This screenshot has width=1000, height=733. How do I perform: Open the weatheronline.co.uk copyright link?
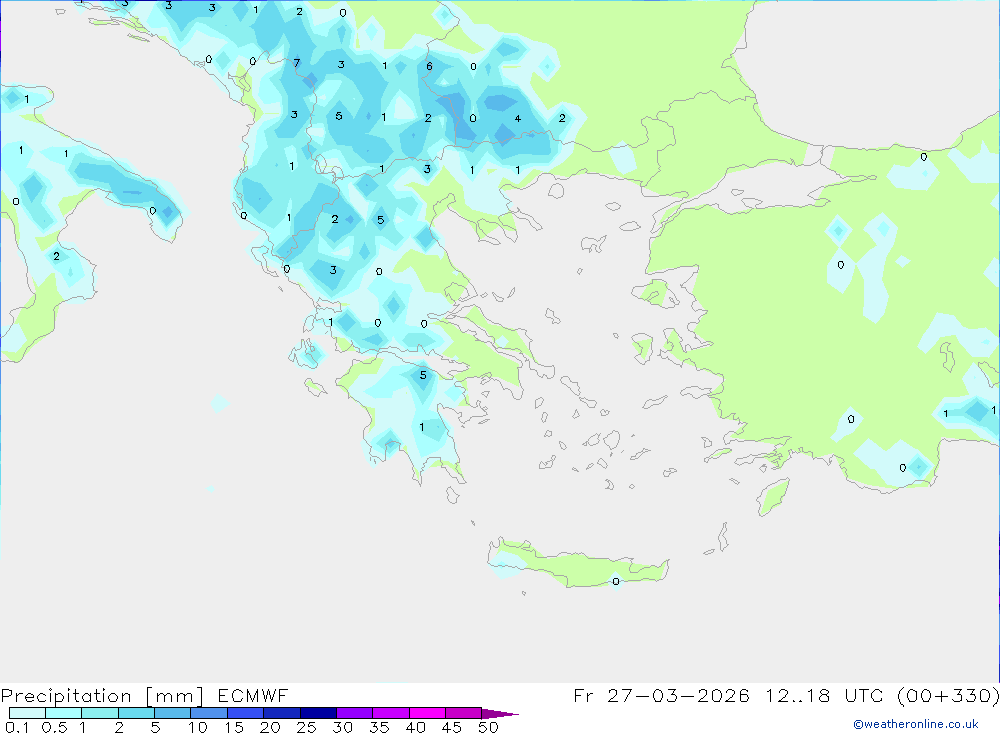tap(916, 724)
